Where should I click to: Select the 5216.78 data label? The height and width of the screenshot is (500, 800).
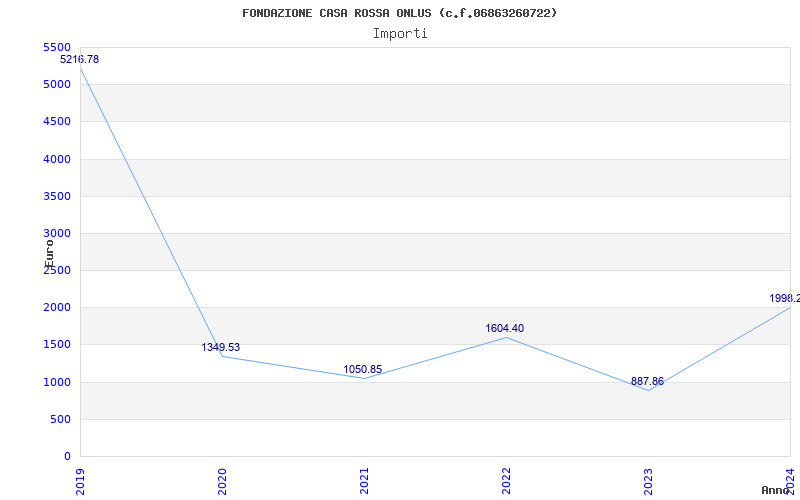pyautogui.click(x=80, y=59)
